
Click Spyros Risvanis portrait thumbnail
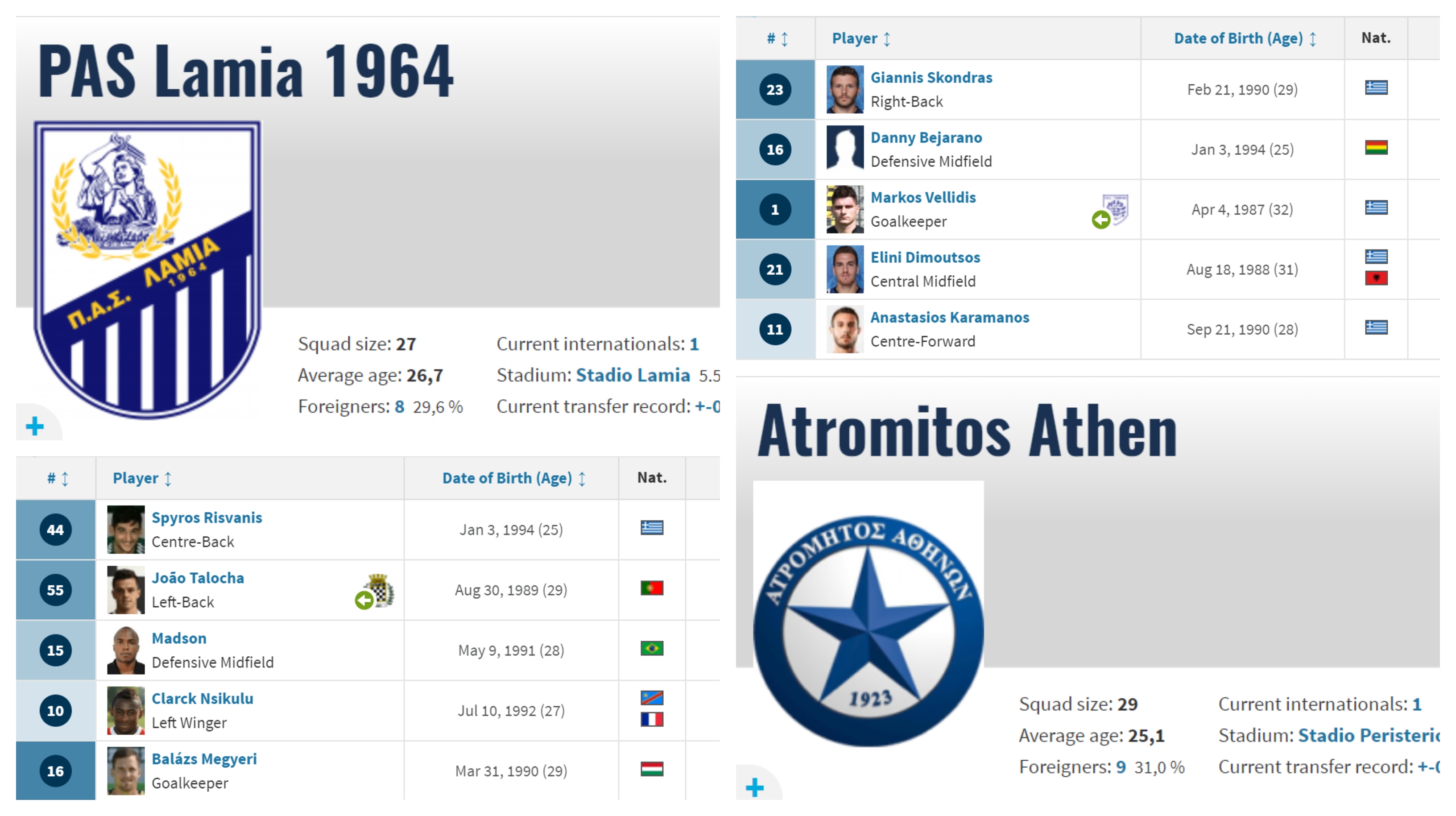(126, 529)
